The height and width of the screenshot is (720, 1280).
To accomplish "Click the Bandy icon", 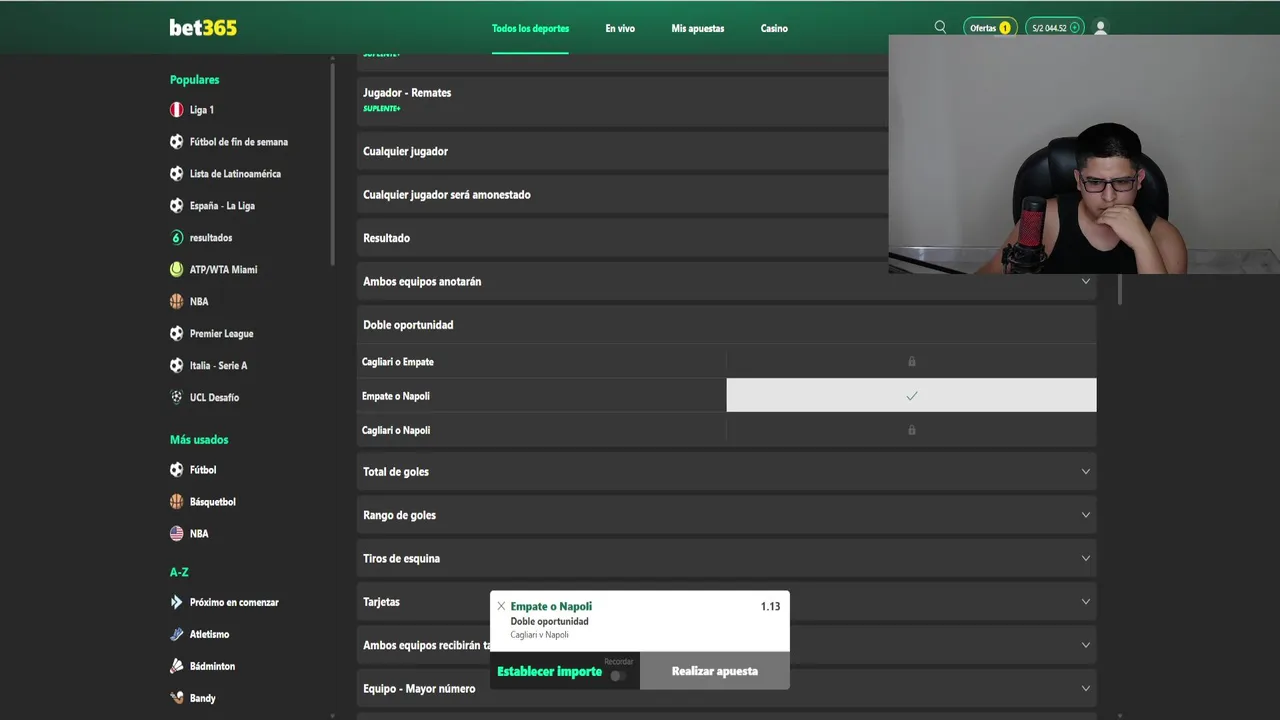I will coord(177,698).
